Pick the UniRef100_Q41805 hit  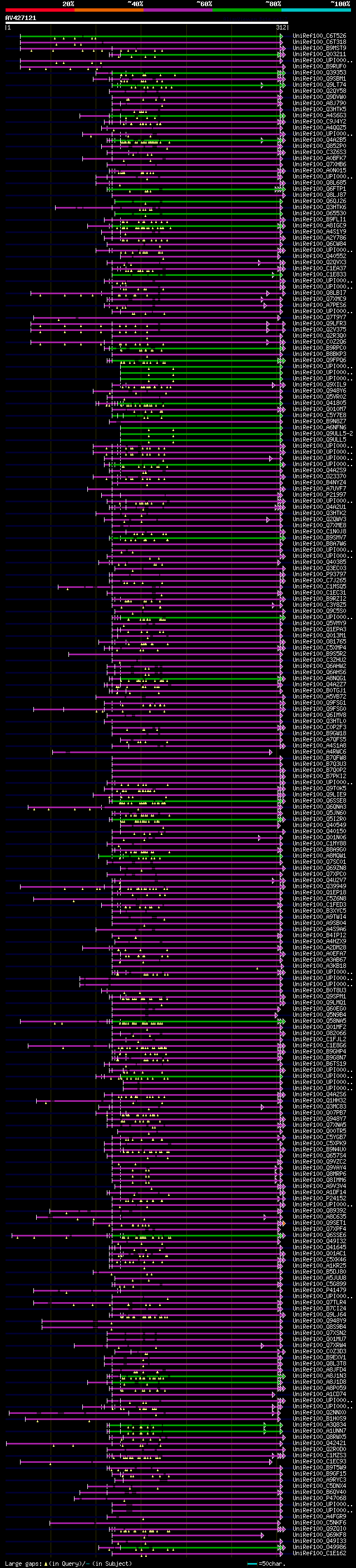pos(319,404)
